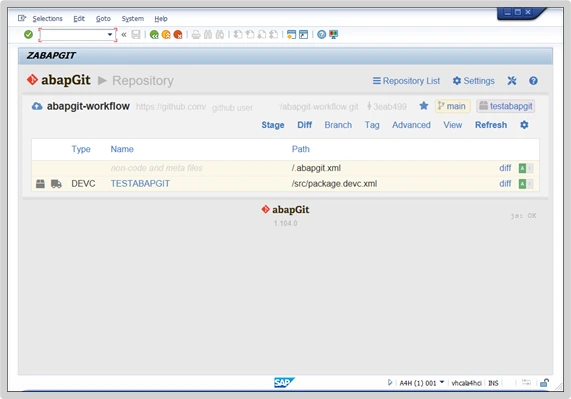Image resolution: width=571 pixels, height=399 pixels.
Task: Click the orange Exit icon
Action: click(x=166, y=35)
